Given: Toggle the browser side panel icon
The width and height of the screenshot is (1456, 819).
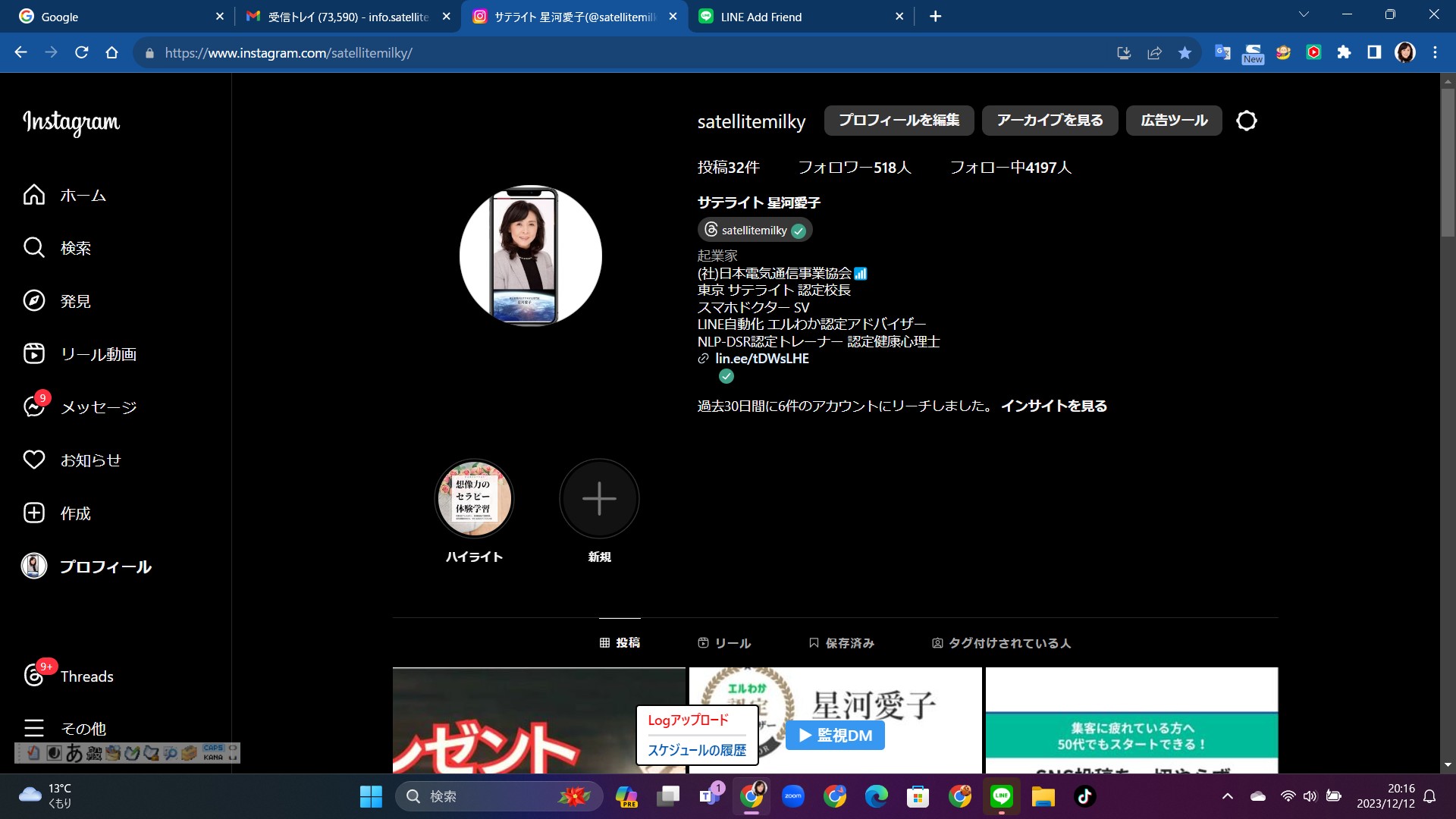Looking at the screenshot, I should 1374,52.
